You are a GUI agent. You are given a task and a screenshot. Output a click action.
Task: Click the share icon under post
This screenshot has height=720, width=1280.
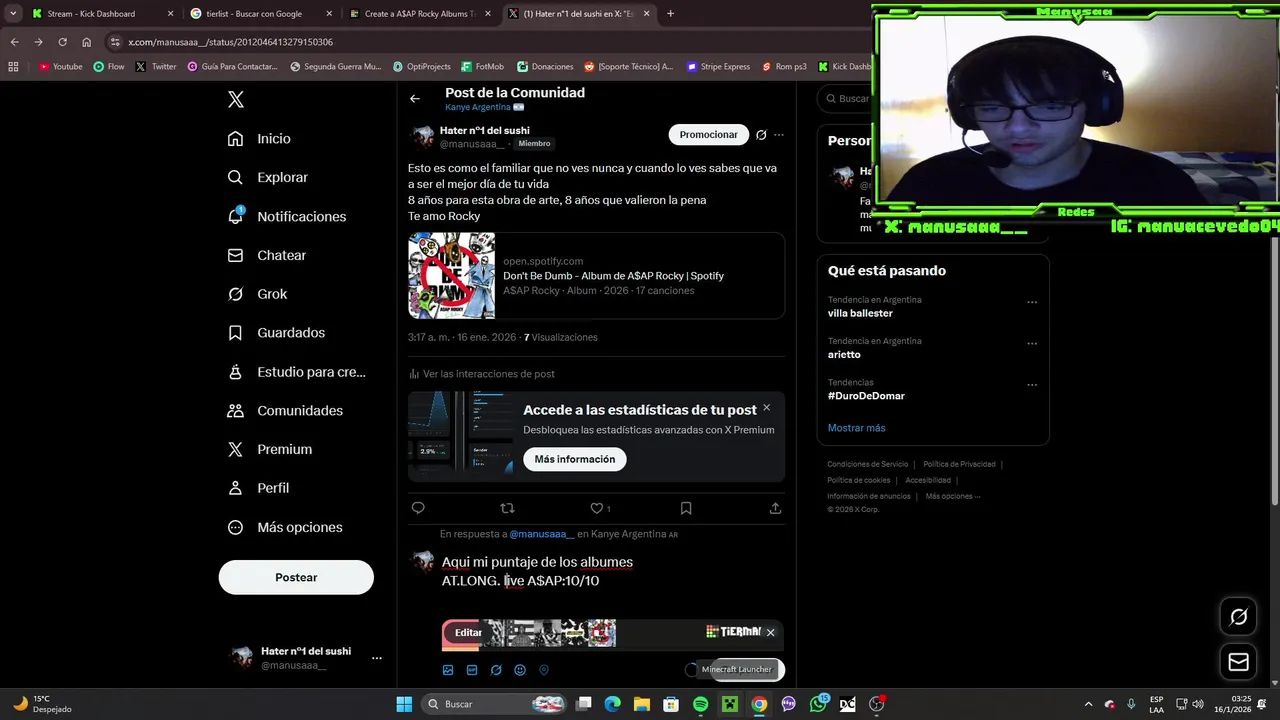(775, 508)
